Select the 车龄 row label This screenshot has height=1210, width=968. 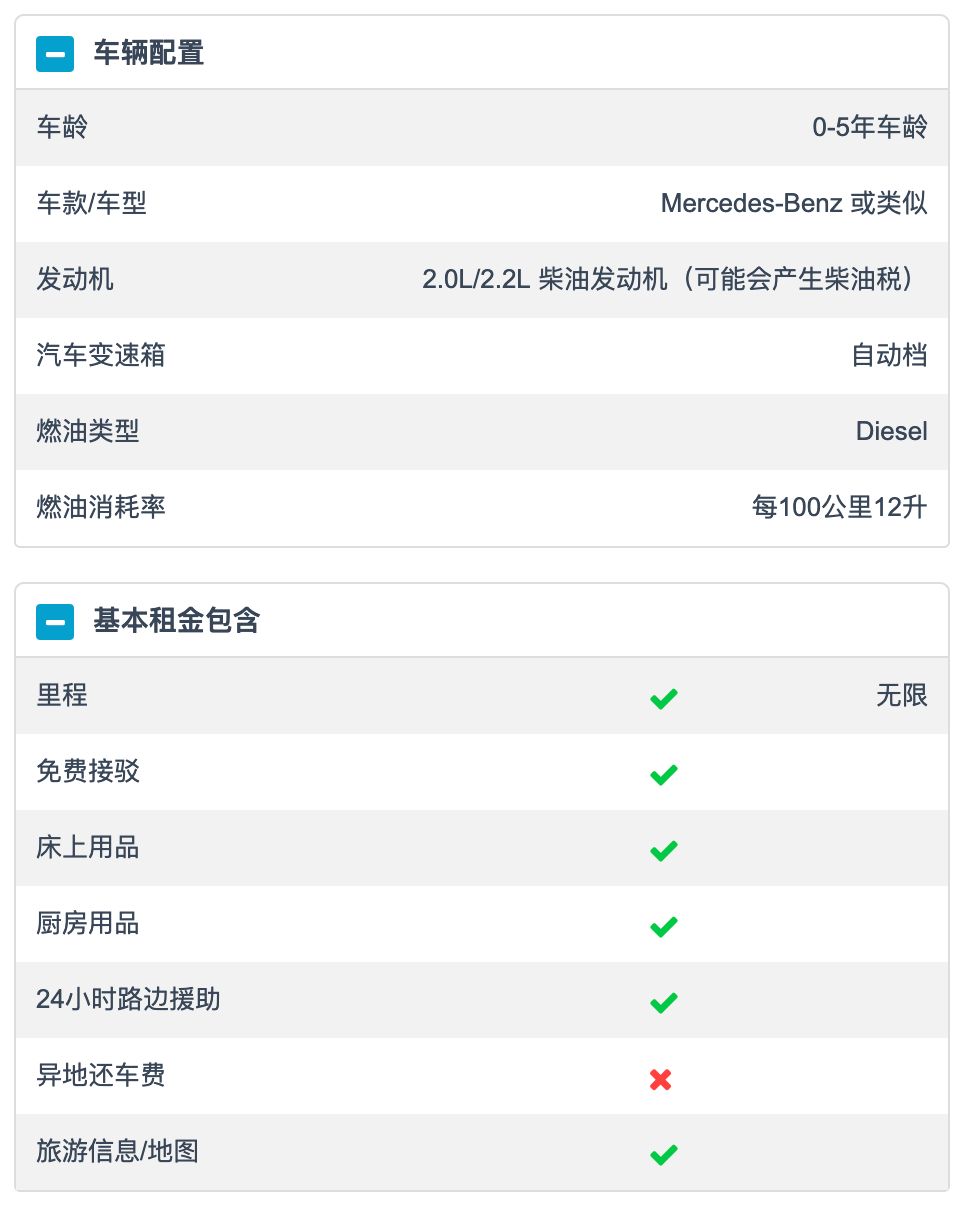pos(62,127)
